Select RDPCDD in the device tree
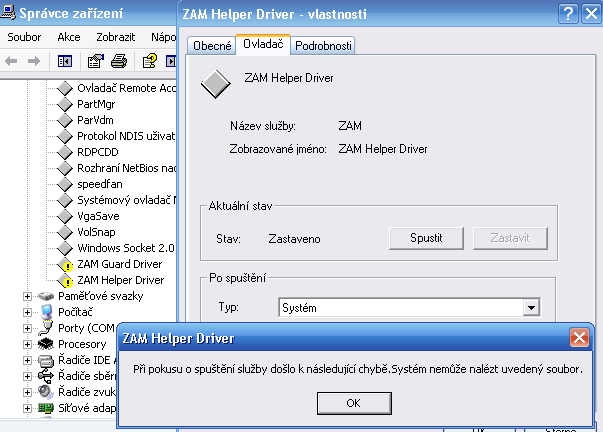The width and height of the screenshot is (603, 432). click(x=98, y=152)
